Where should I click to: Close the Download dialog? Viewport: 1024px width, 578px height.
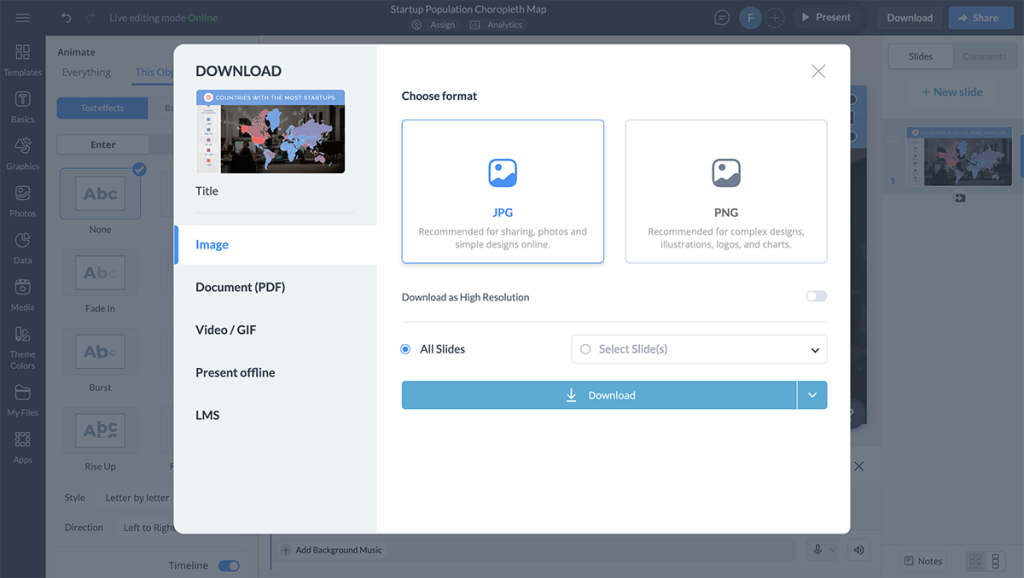(818, 71)
